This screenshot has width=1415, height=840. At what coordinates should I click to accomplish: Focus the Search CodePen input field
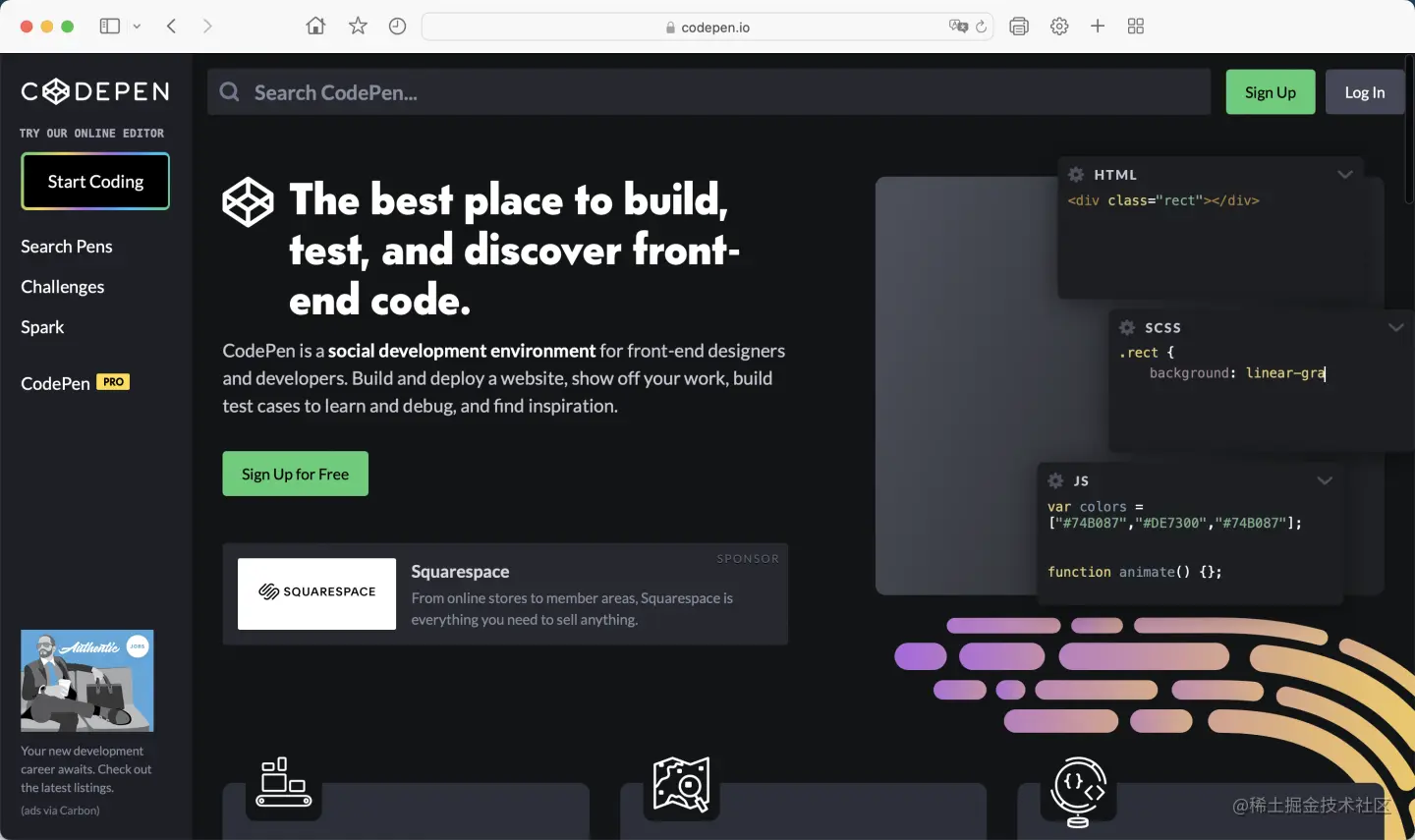708,92
